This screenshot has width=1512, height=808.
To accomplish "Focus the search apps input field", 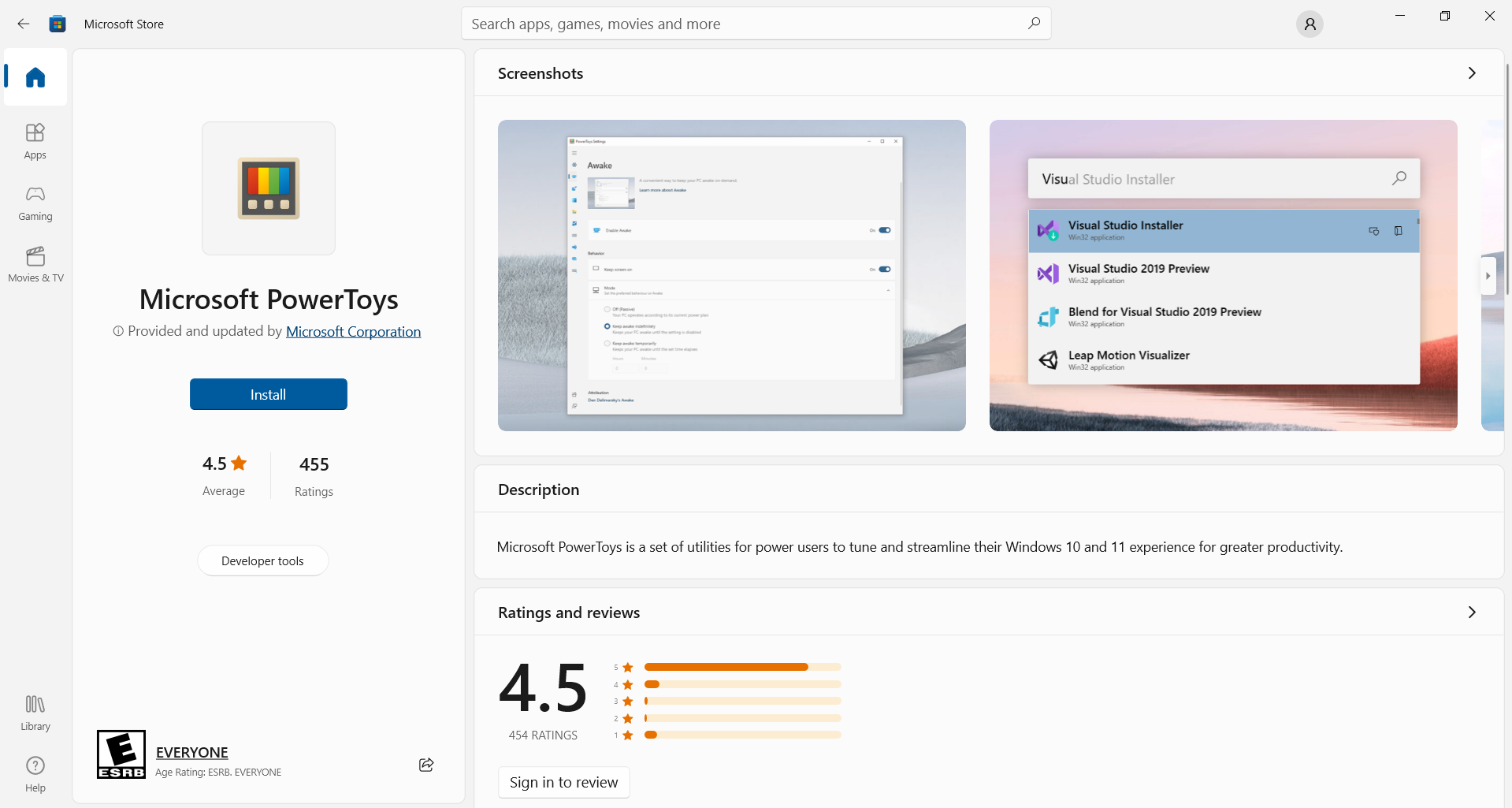I will [x=741, y=24].
